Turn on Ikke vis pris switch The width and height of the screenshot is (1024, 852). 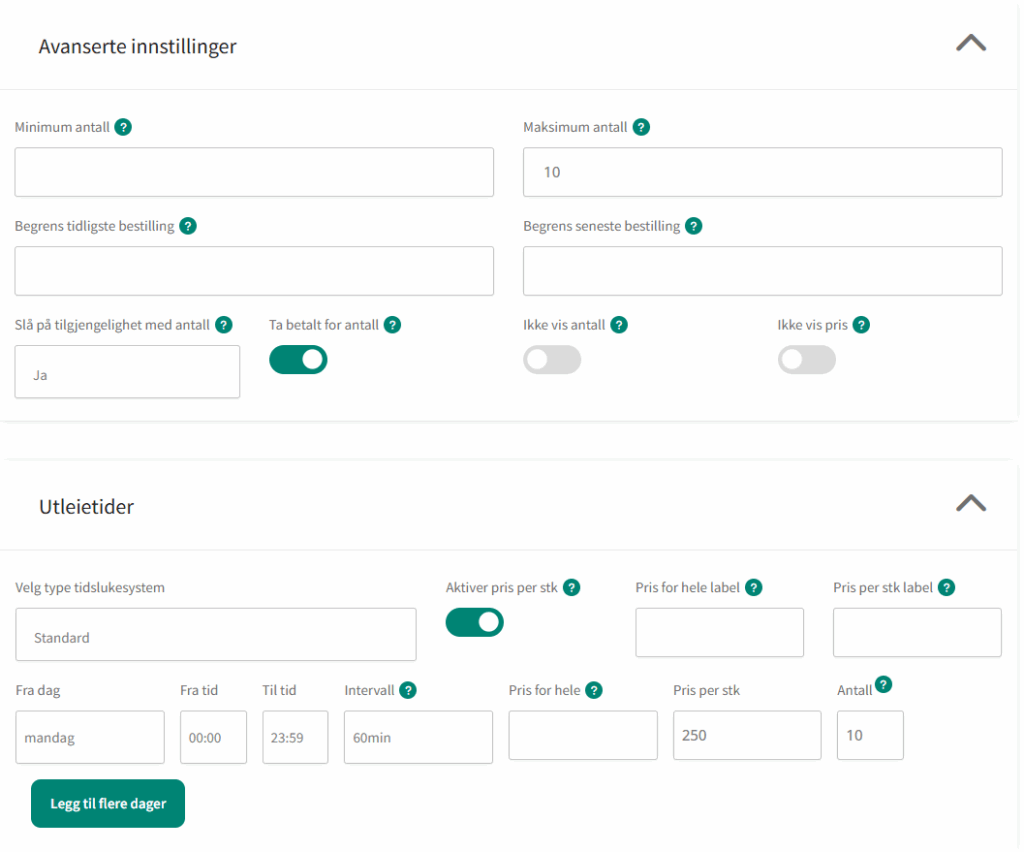coord(806,360)
